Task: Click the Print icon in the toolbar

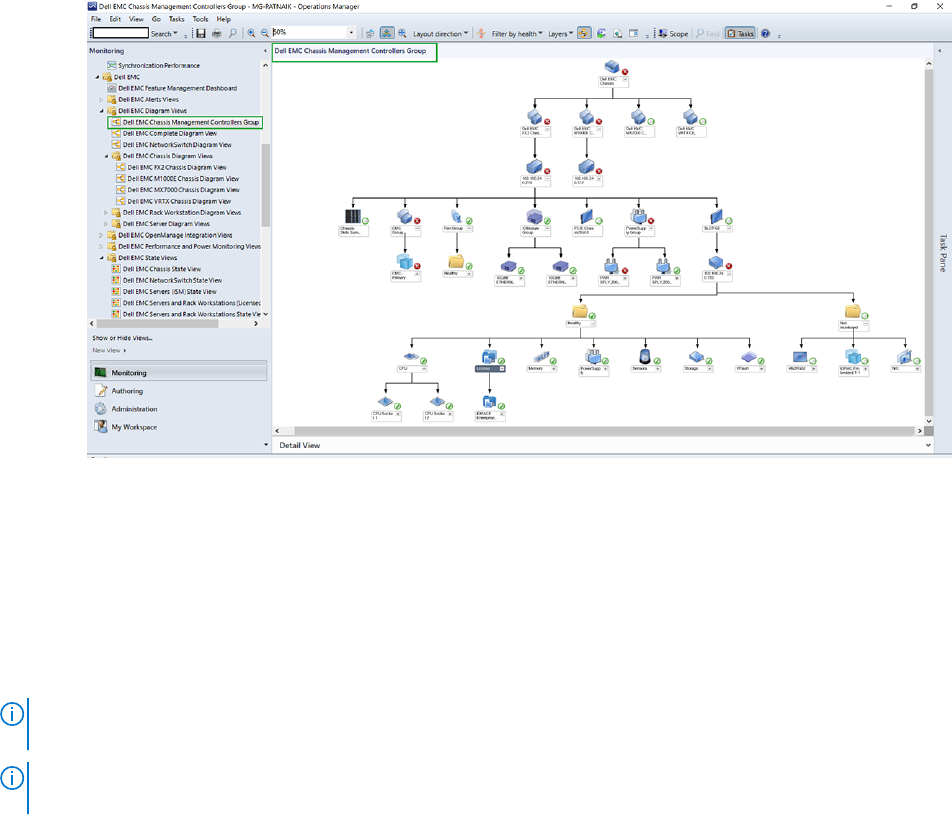Action: 217,33
